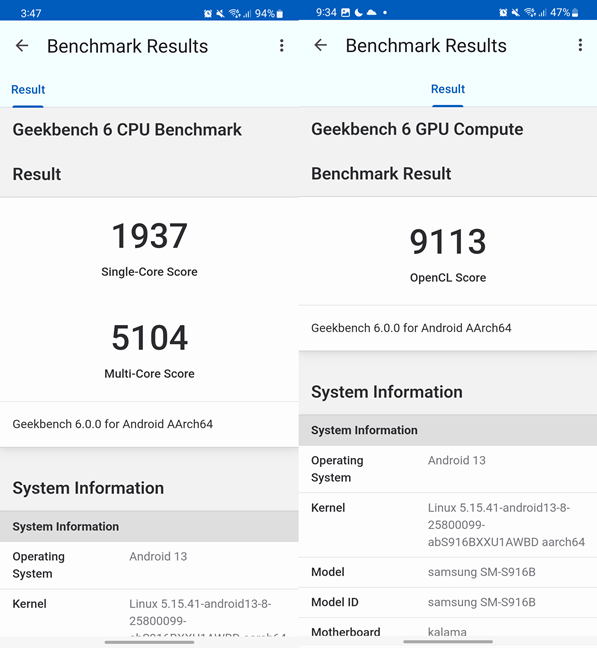This screenshot has width=597, height=648.
Task: Tap Wi-Fi icon in left status bar
Action: (x=235, y=14)
